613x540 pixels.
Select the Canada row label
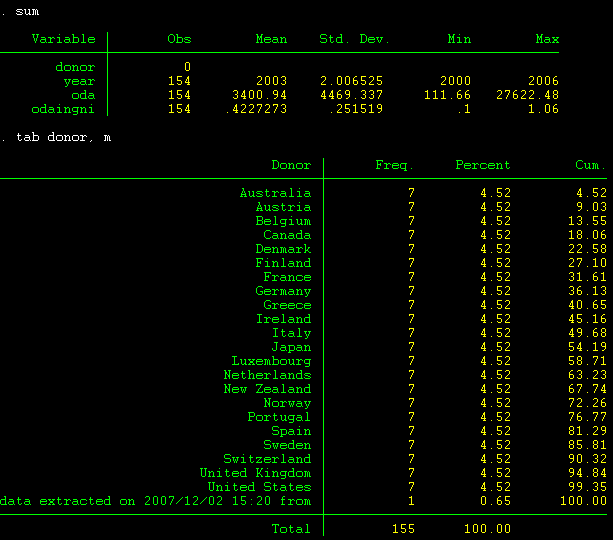(x=287, y=235)
